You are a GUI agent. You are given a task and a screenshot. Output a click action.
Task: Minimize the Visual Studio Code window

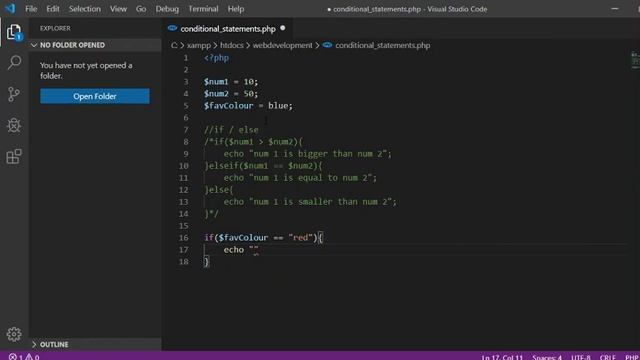pyautogui.click(x=615, y=9)
